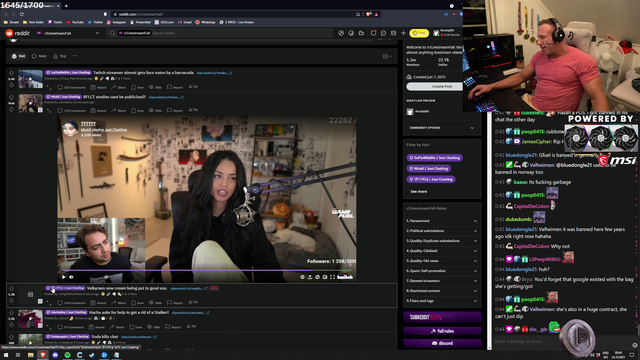Hide the RFLCT studies post

click(156, 111)
